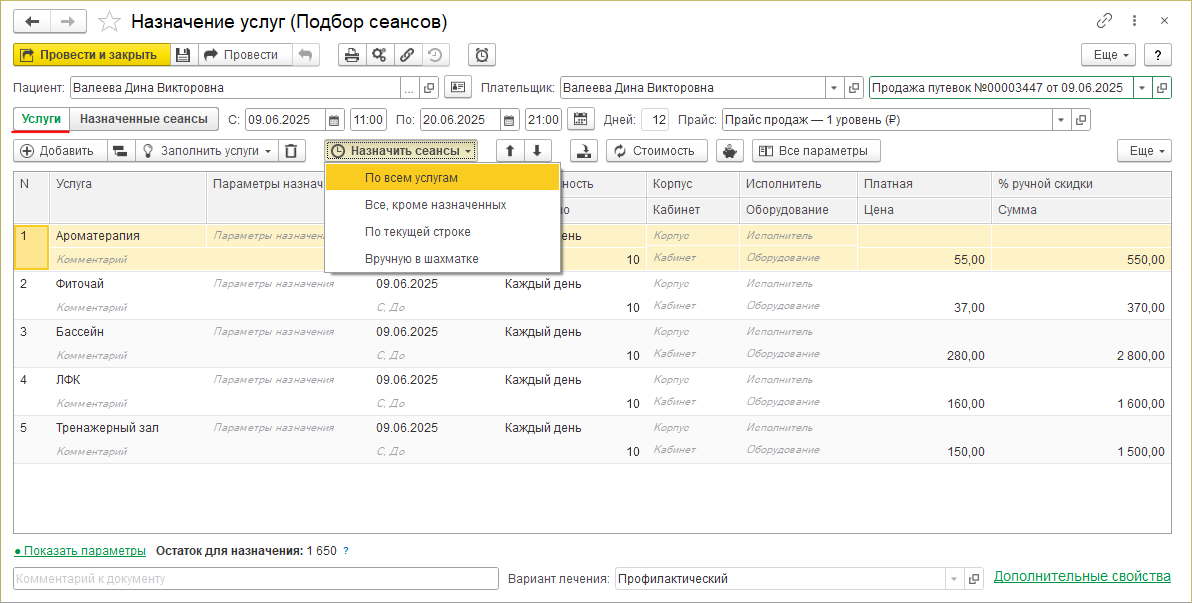The image size is (1192, 603).
Task: Click the piggy bank icon
Action: [731, 151]
